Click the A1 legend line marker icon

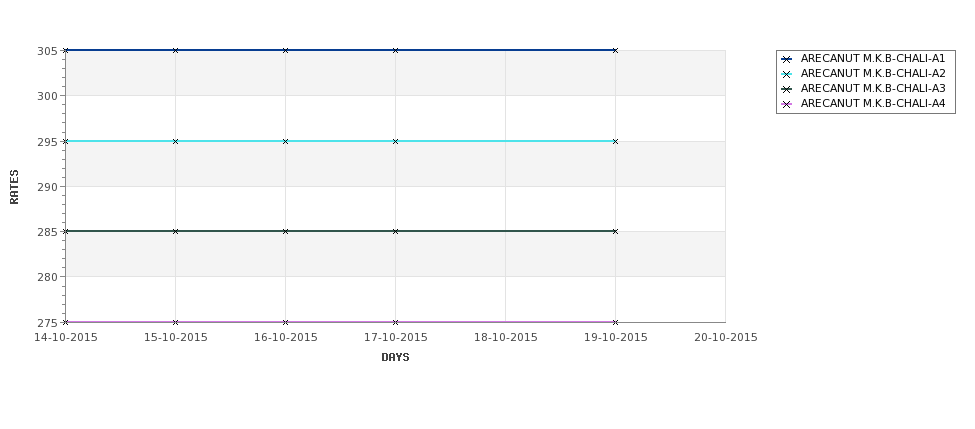[x=786, y=59]
